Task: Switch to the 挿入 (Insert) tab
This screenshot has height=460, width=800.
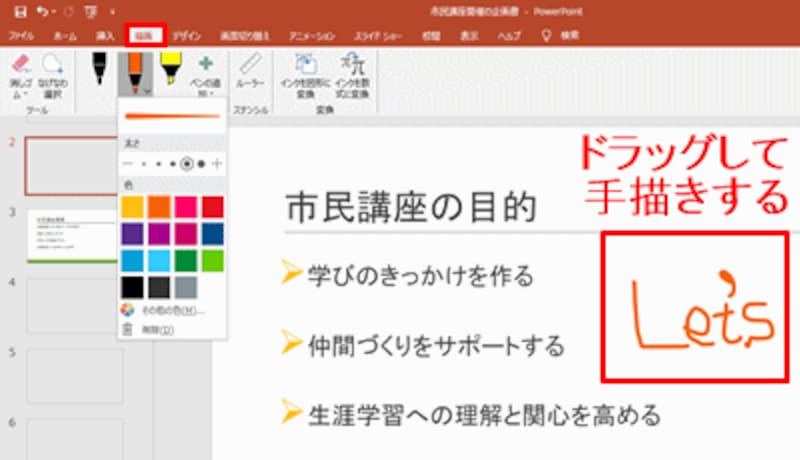Action: click(105, 36)
